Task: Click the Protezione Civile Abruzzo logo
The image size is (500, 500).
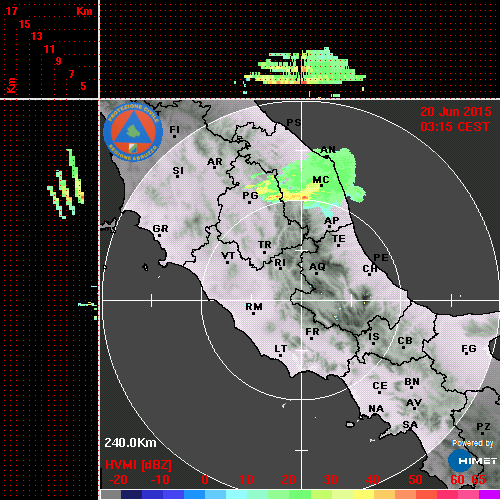Action: pyautogui.click(x=133, y=132)
